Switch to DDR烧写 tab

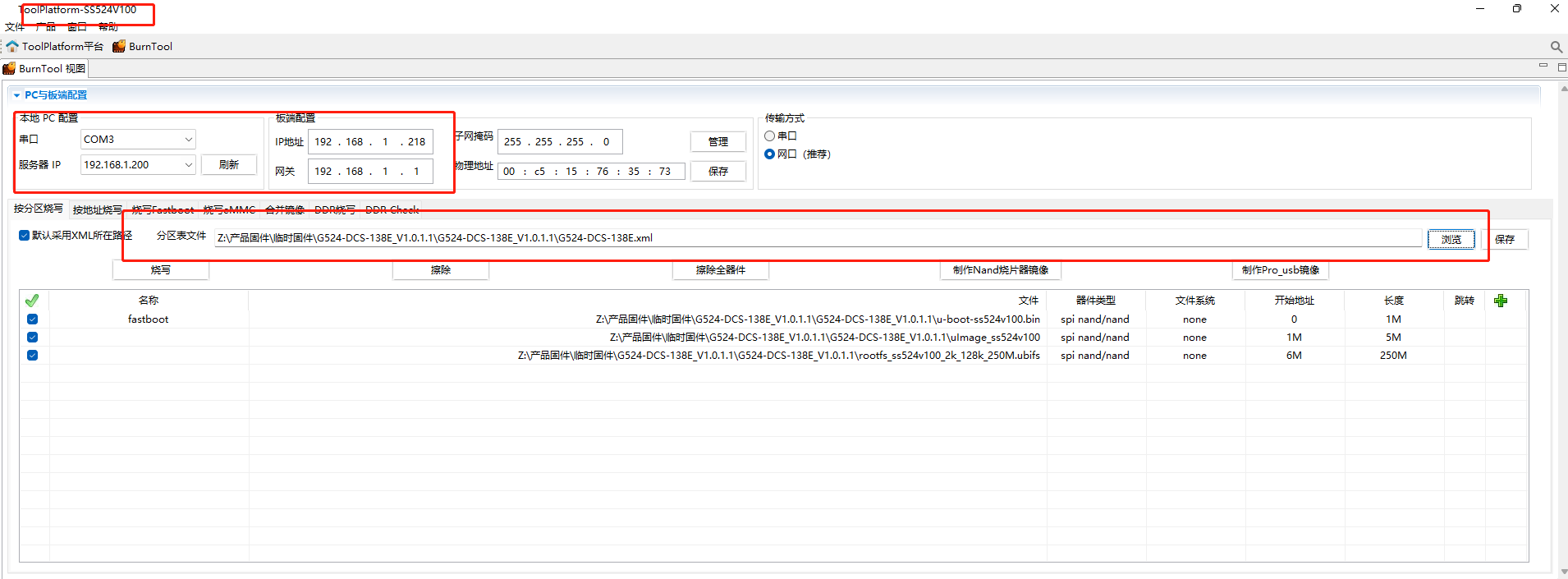point(335,210)
